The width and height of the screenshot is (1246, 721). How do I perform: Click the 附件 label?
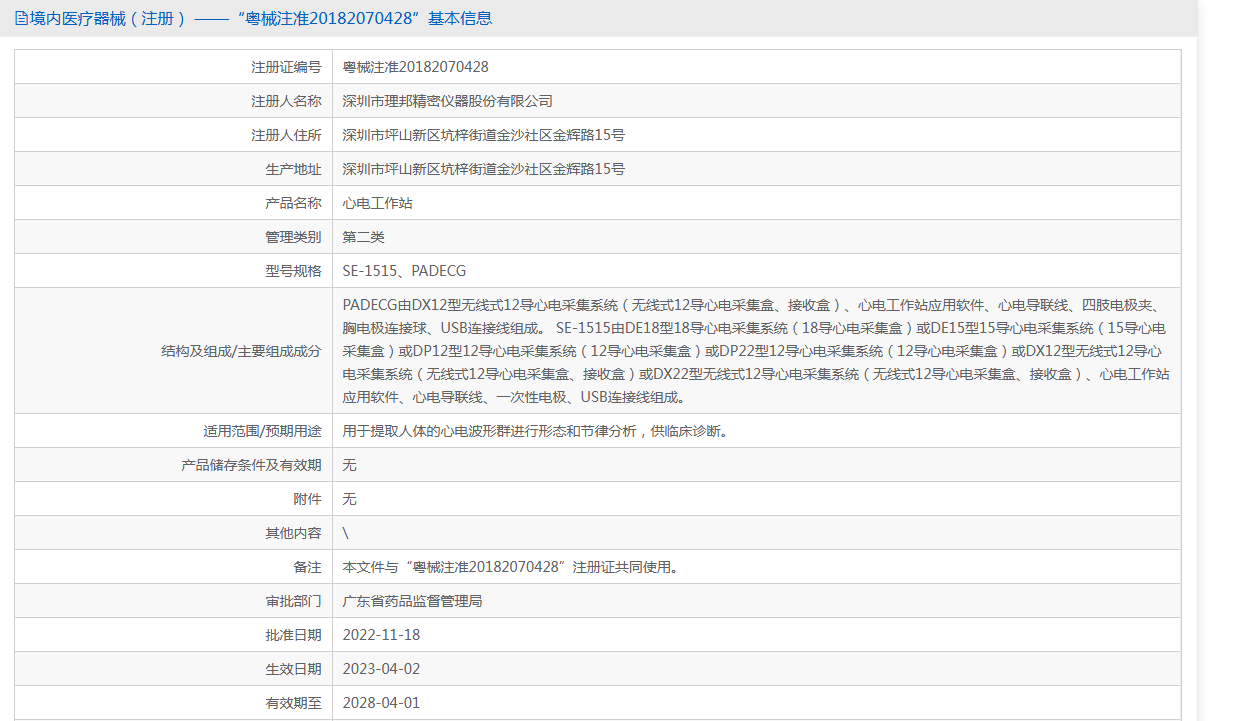click(307, 499)
